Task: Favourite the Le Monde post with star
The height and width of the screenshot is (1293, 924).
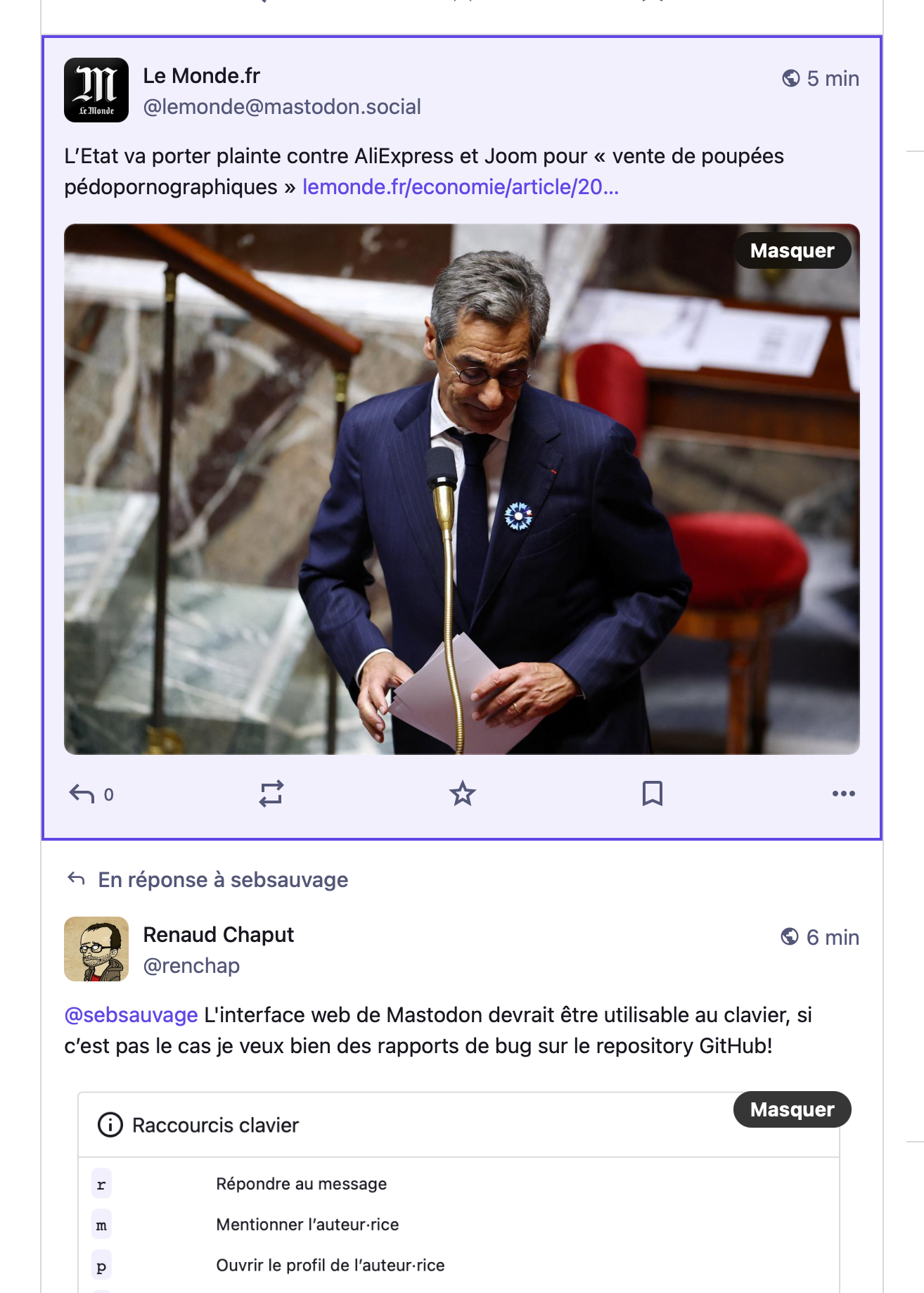Action: pos(462,794)
